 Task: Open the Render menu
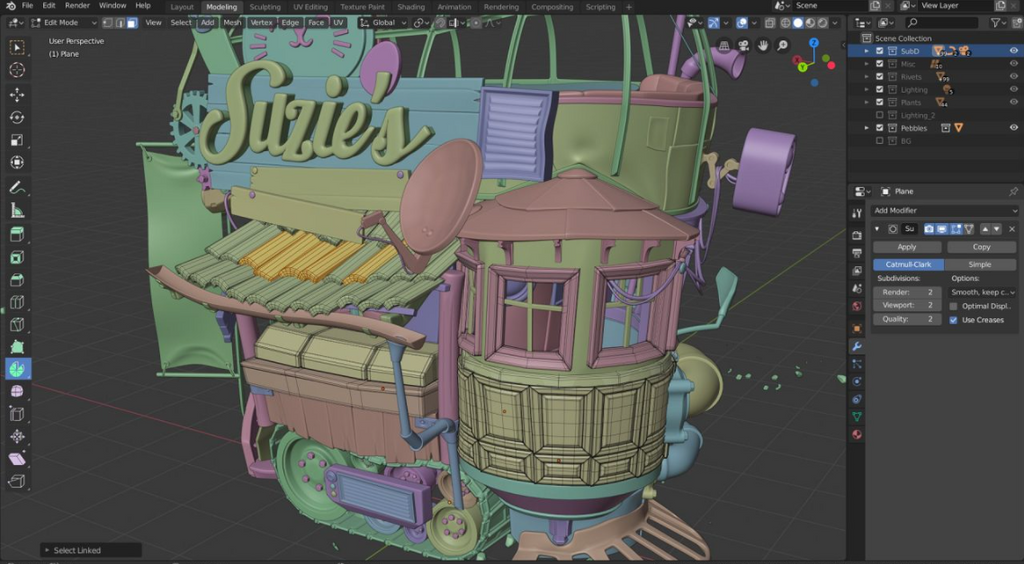tap(77, 5)
